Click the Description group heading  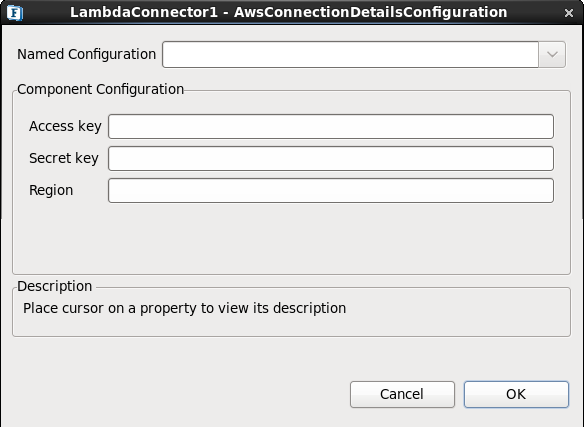coord(54,286)
